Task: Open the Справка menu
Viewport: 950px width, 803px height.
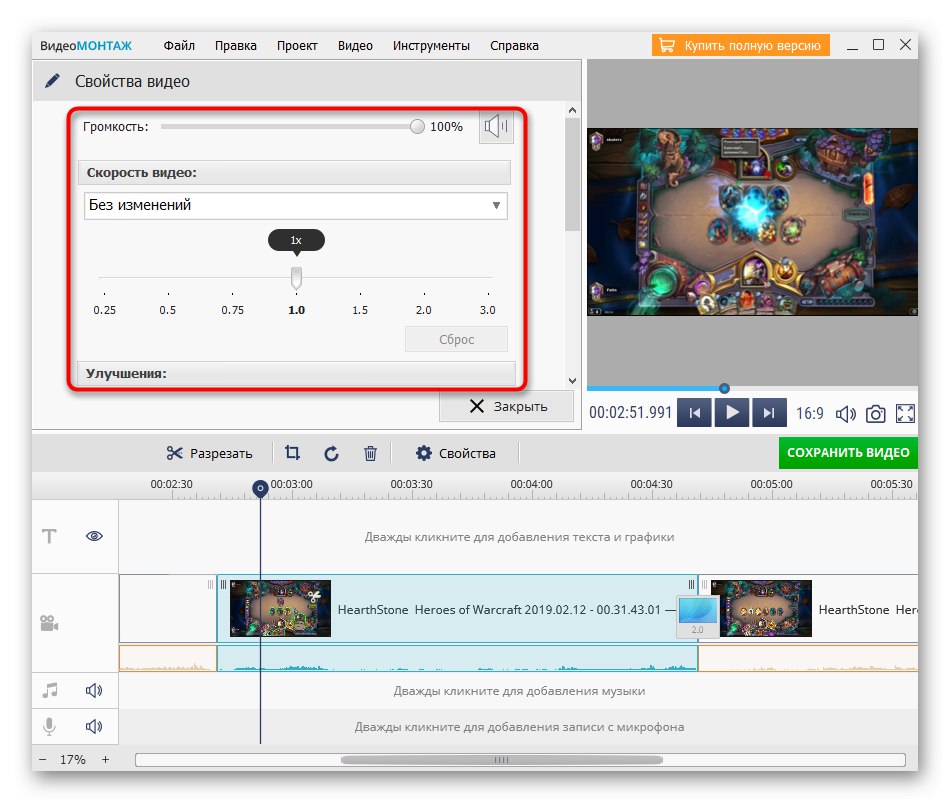Action: [x=514, y=45]
